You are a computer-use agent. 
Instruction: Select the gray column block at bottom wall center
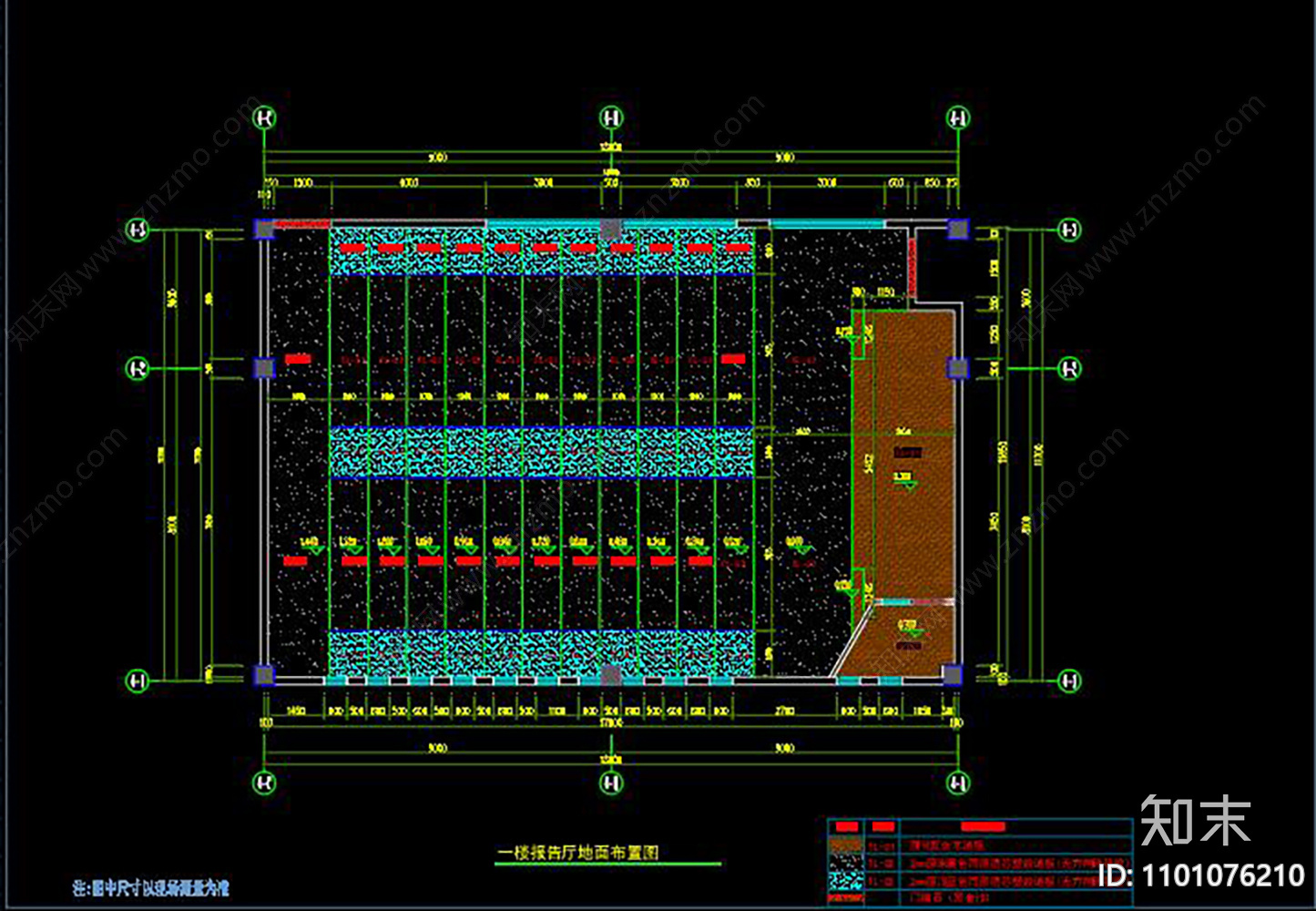611,675
